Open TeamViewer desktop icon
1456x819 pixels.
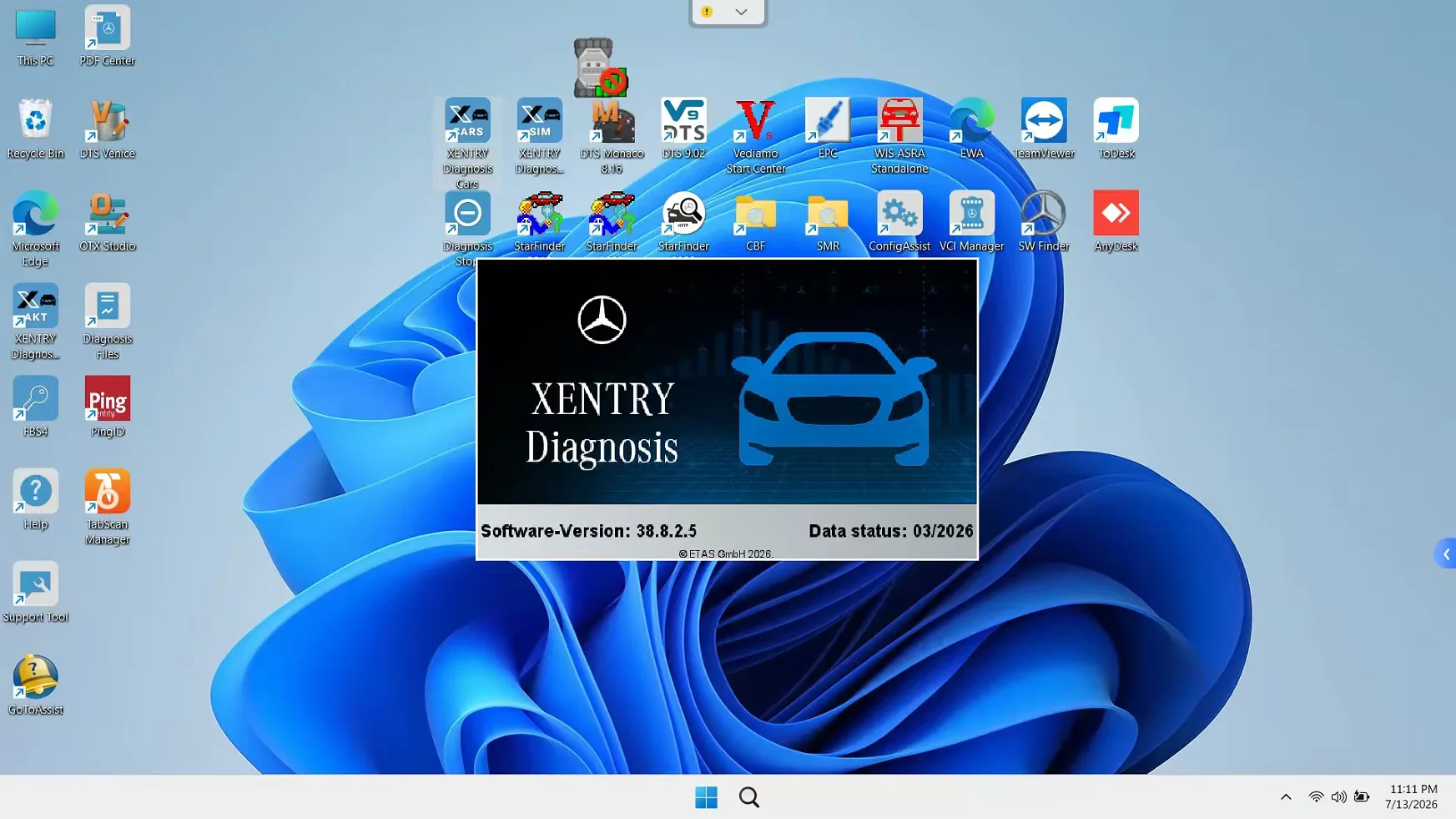coord(1044,122)
